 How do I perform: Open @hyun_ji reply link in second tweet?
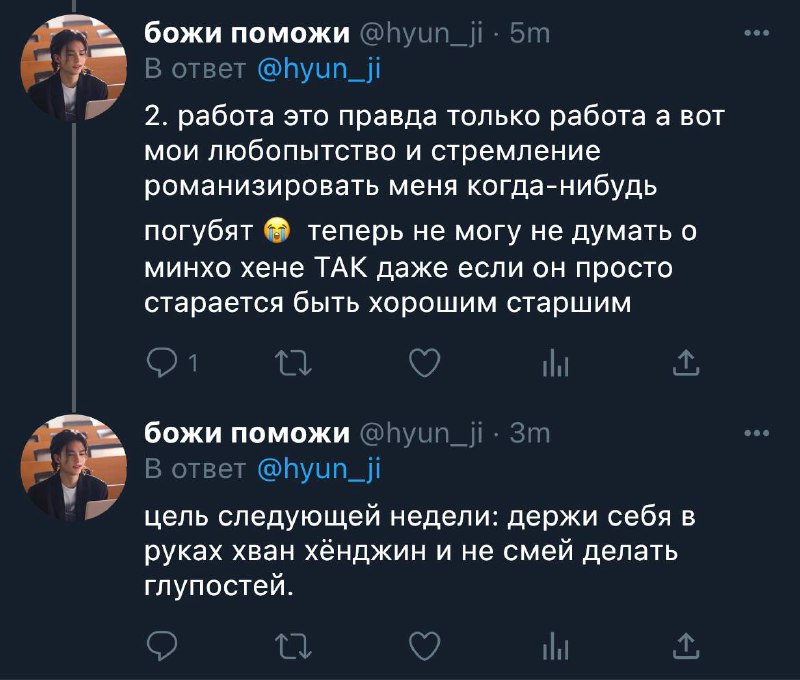[x=319, y=469]
